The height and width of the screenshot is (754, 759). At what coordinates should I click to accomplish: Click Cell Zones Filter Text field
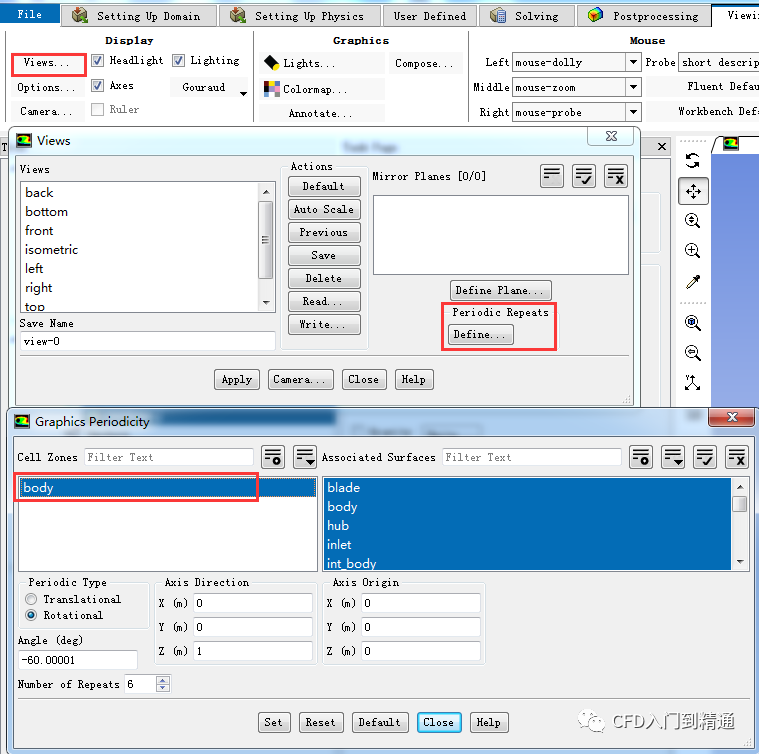169,457
